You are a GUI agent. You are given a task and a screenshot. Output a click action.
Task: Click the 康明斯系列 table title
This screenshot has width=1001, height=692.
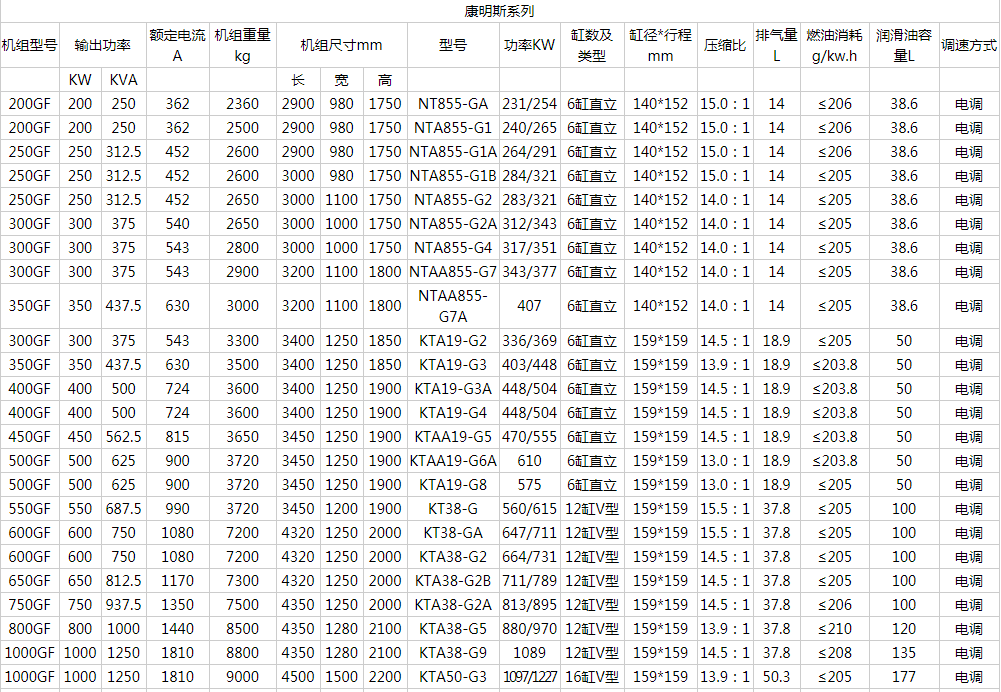click(x=499, y=11)
